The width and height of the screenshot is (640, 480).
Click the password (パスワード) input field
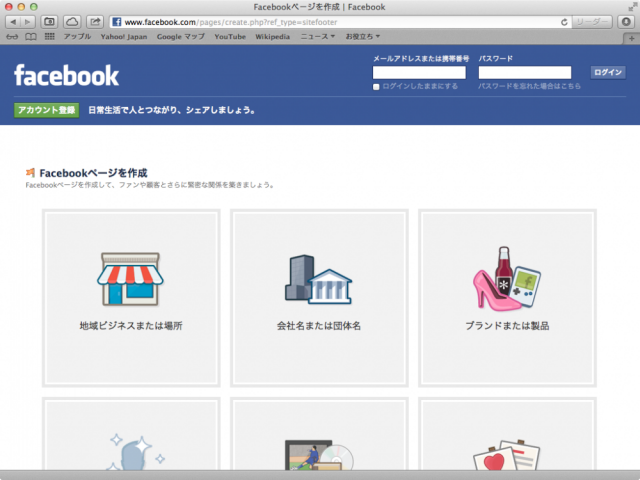click(x=525, y=73)
